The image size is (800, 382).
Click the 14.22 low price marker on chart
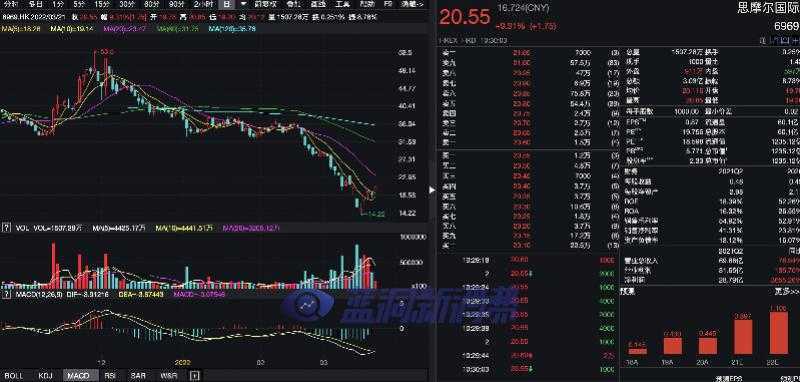point(377,214)
